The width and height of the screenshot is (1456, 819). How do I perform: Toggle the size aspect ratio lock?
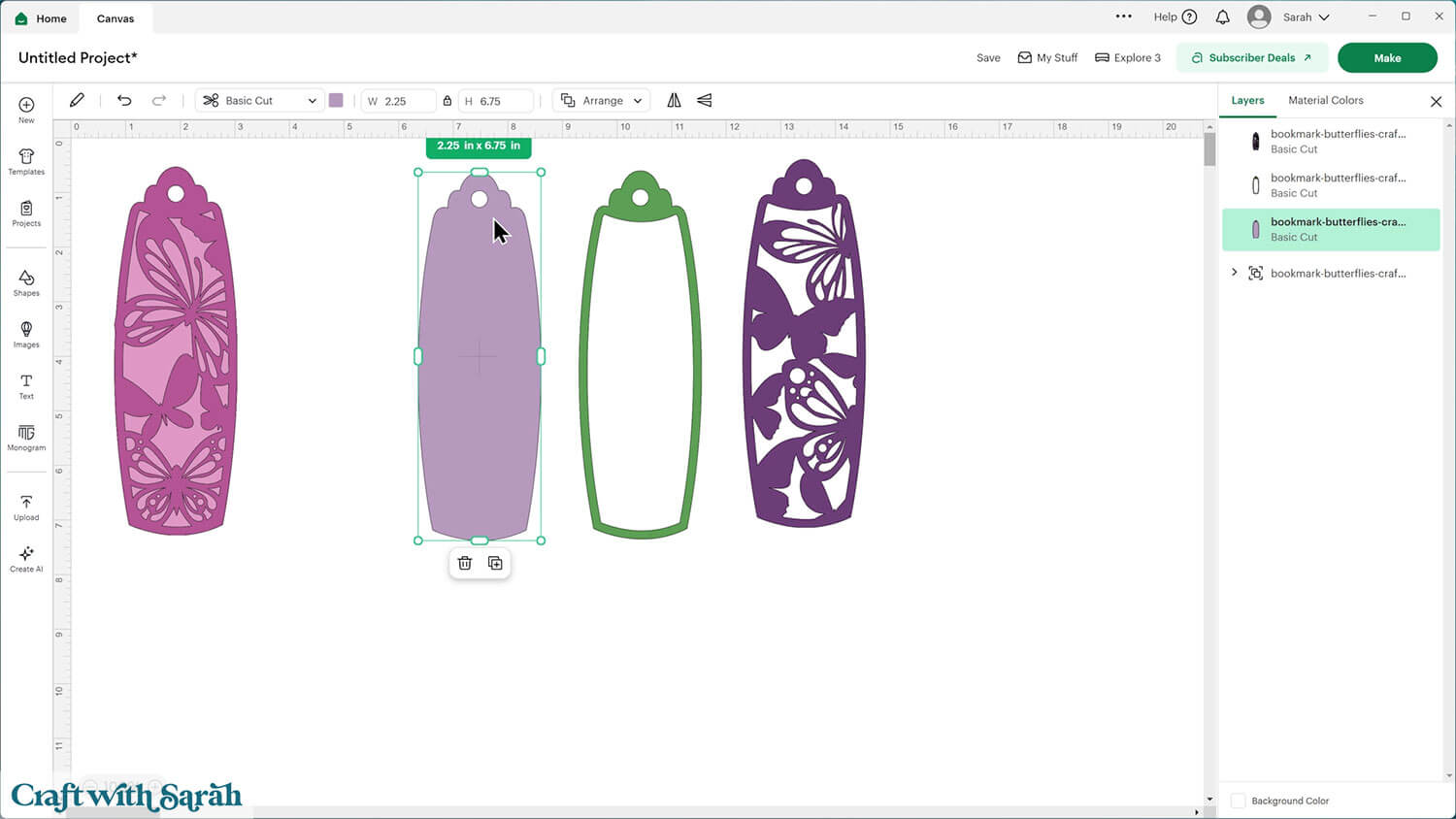click(447, 101)
